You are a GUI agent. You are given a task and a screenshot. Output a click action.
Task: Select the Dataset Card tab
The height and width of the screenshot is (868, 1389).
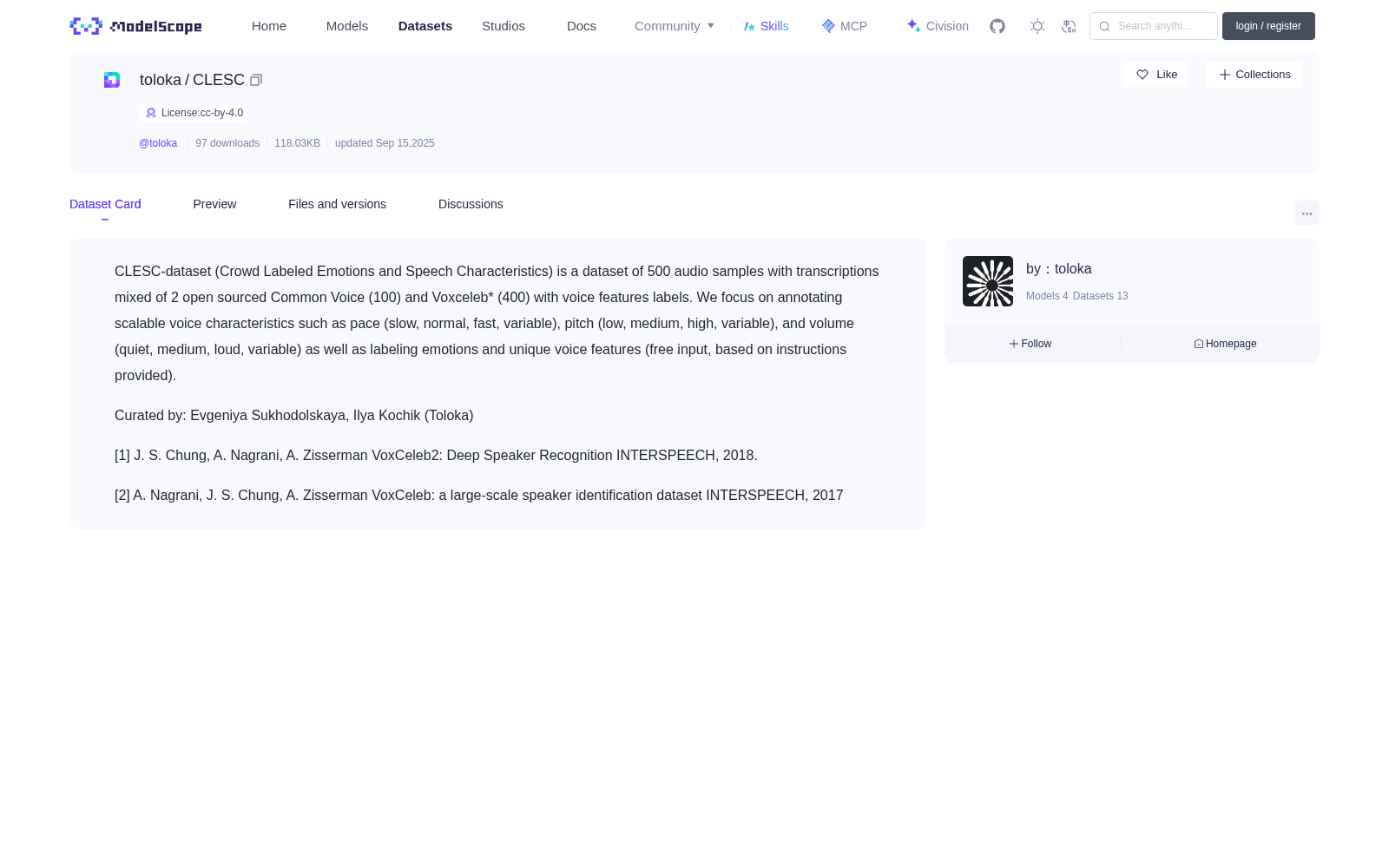105,204
